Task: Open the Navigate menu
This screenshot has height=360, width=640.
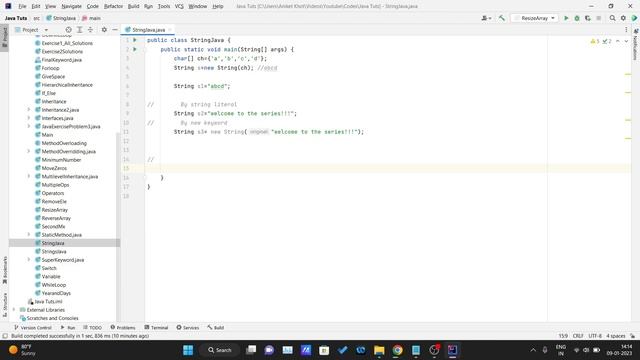Action: 71,6
